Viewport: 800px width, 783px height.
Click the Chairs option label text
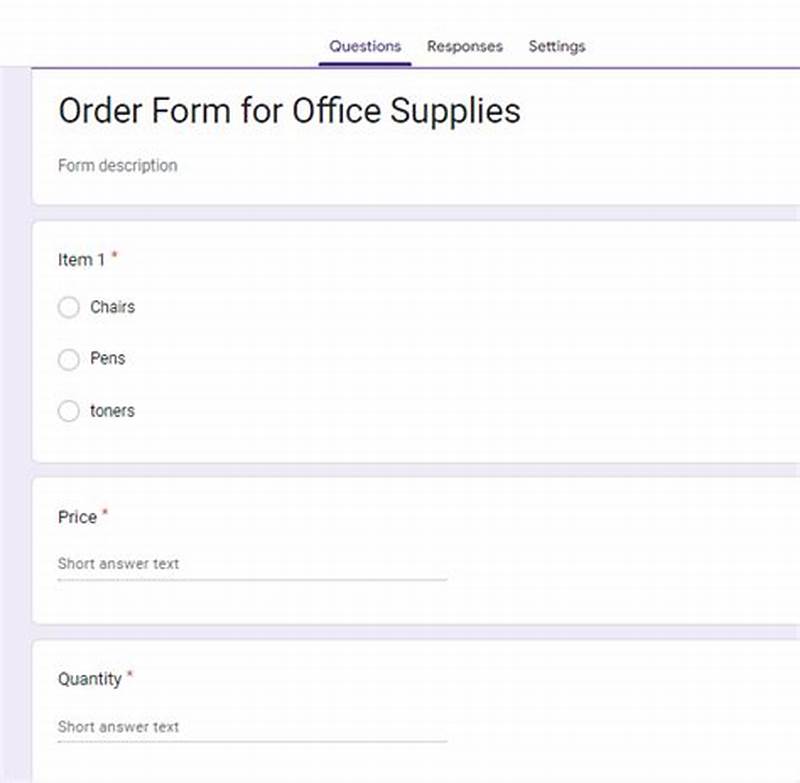[112, 307]
